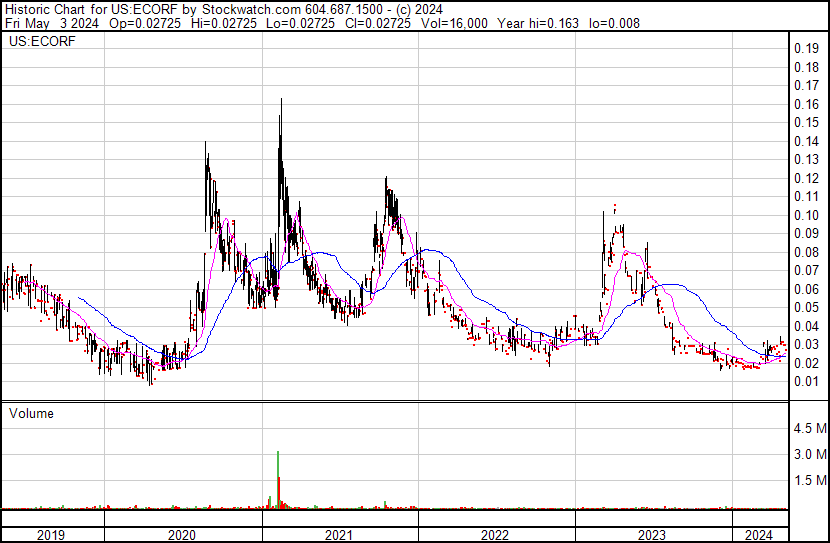
Task: Click the Year hi=0.163 value
Action: click(x=538, y=23)
